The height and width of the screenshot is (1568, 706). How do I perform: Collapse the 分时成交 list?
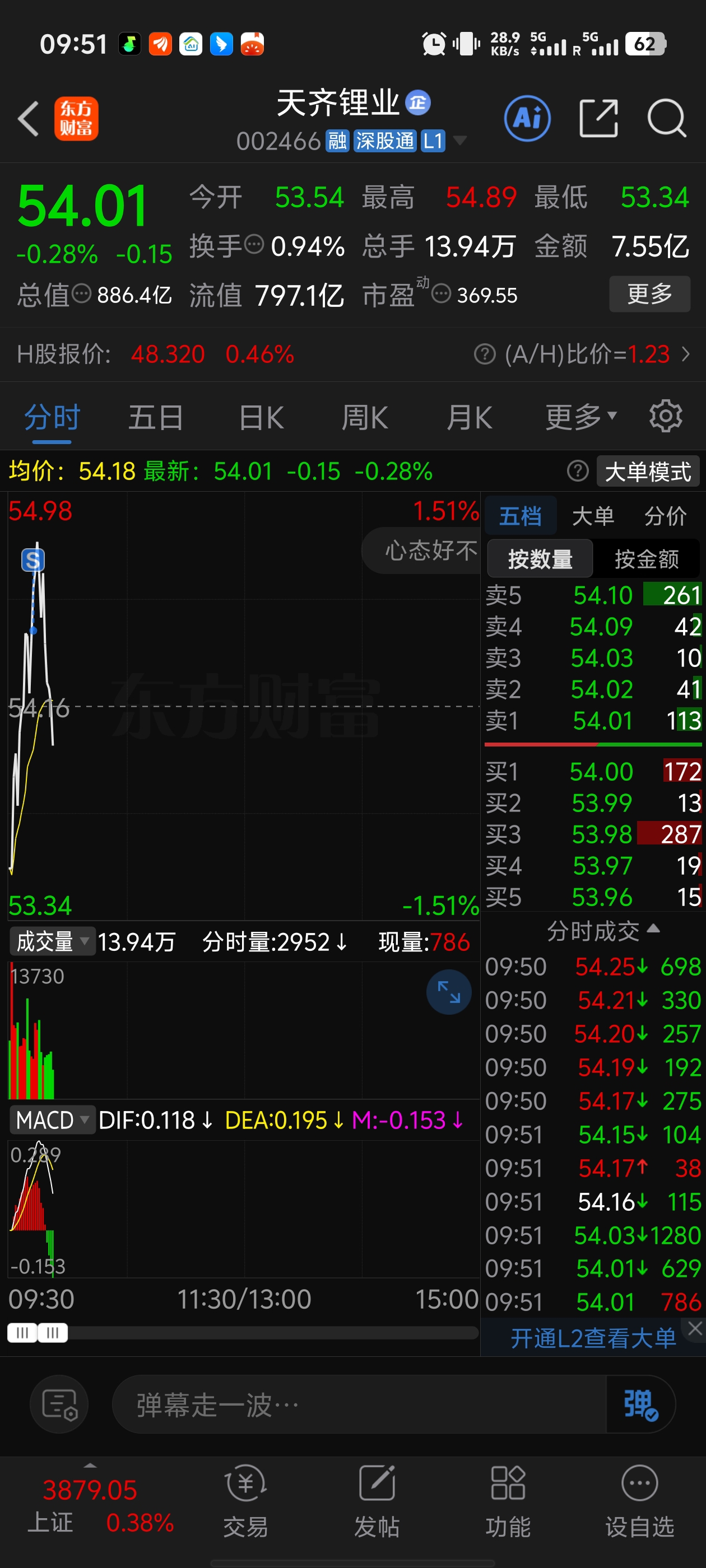603,930
